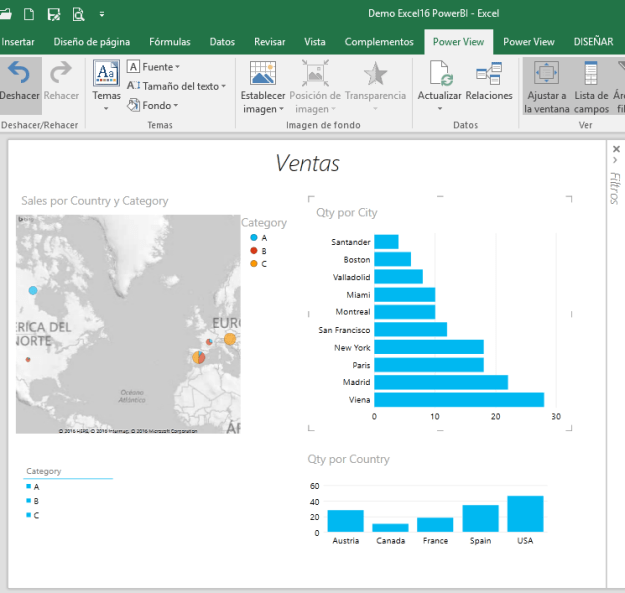Toggle category C in the slicer list
Viewport: 625px width, 593px height.
click(x=36, y=515)
